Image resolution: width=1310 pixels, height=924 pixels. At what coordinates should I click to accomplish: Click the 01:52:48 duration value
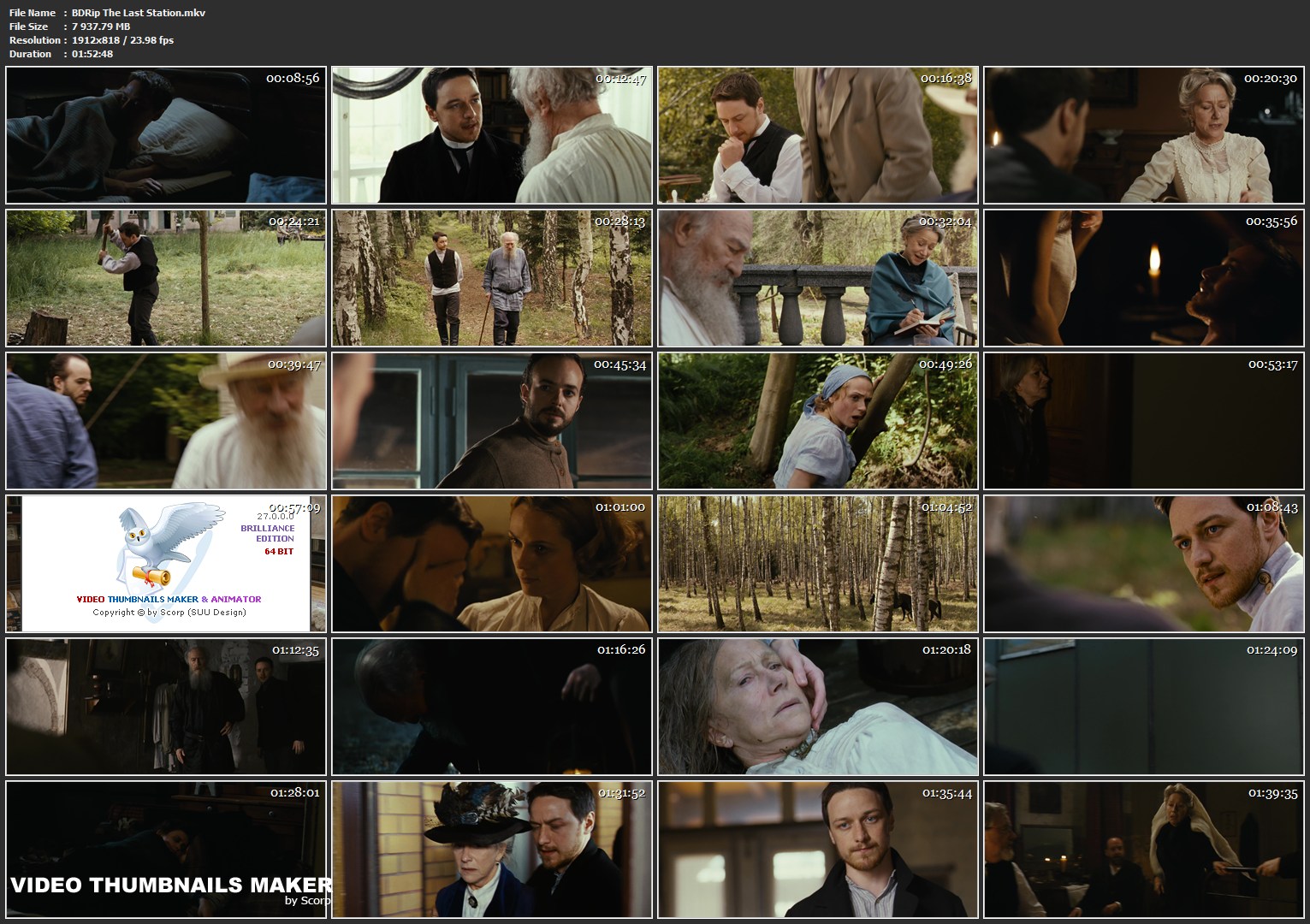point(92,54)
